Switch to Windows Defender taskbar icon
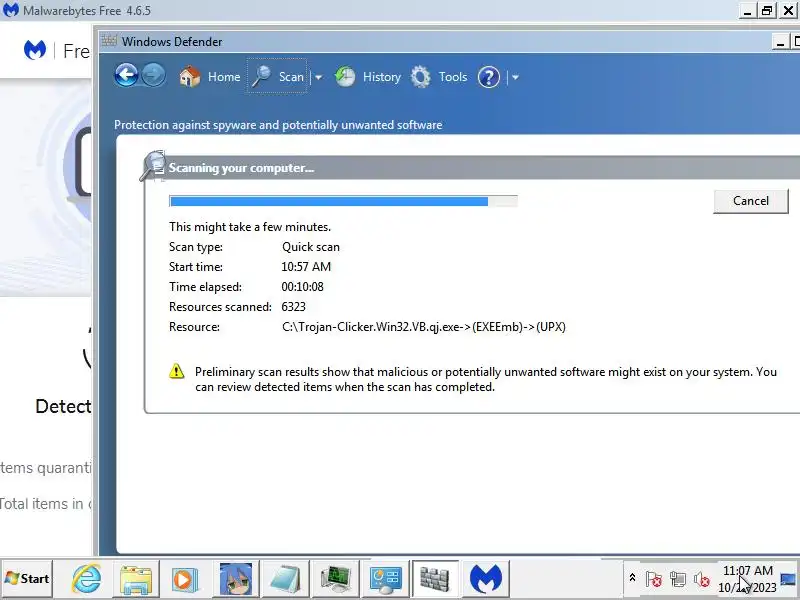 (435, 579)
